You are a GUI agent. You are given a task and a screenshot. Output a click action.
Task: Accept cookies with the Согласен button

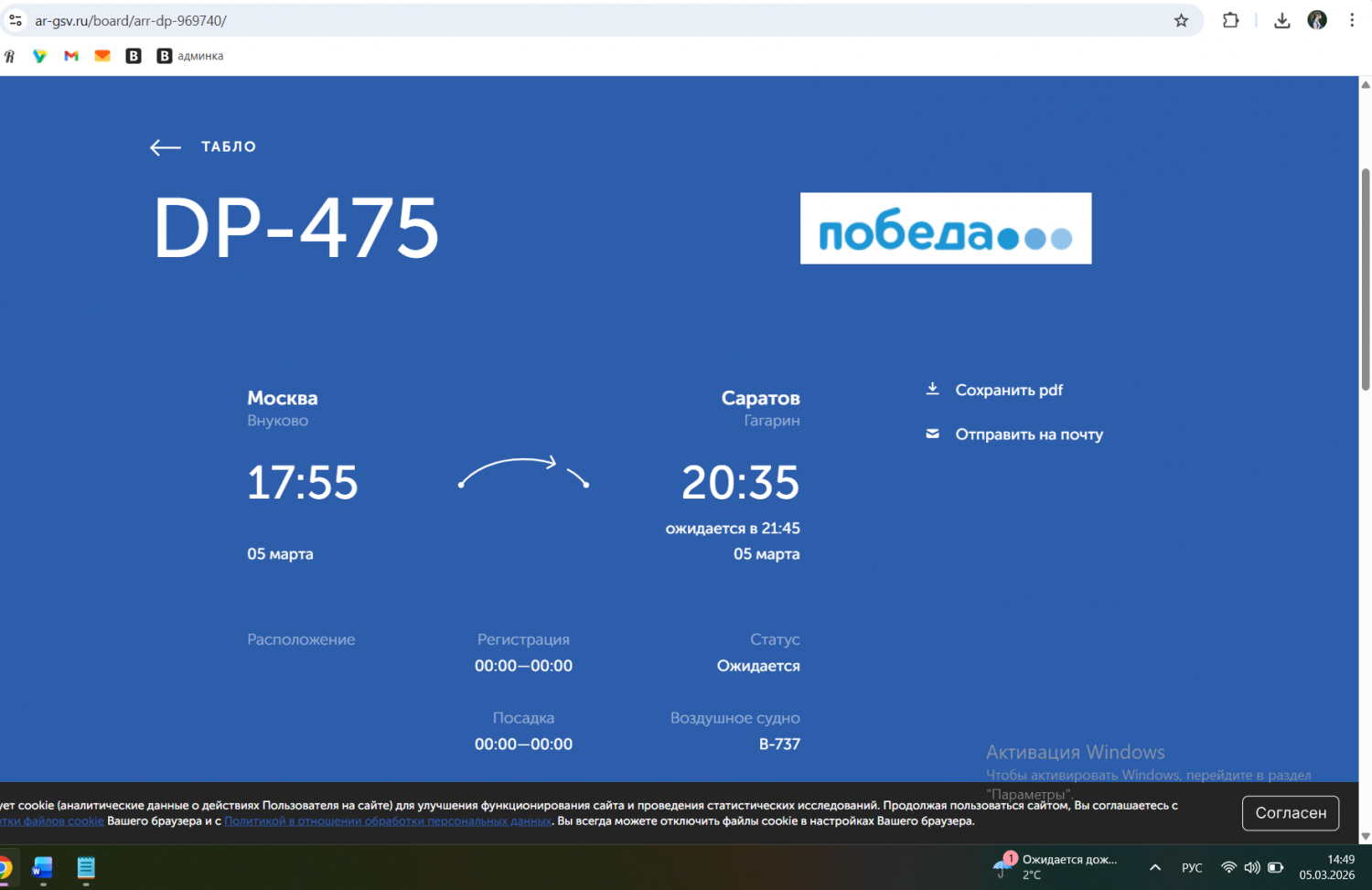[1290, 812]
